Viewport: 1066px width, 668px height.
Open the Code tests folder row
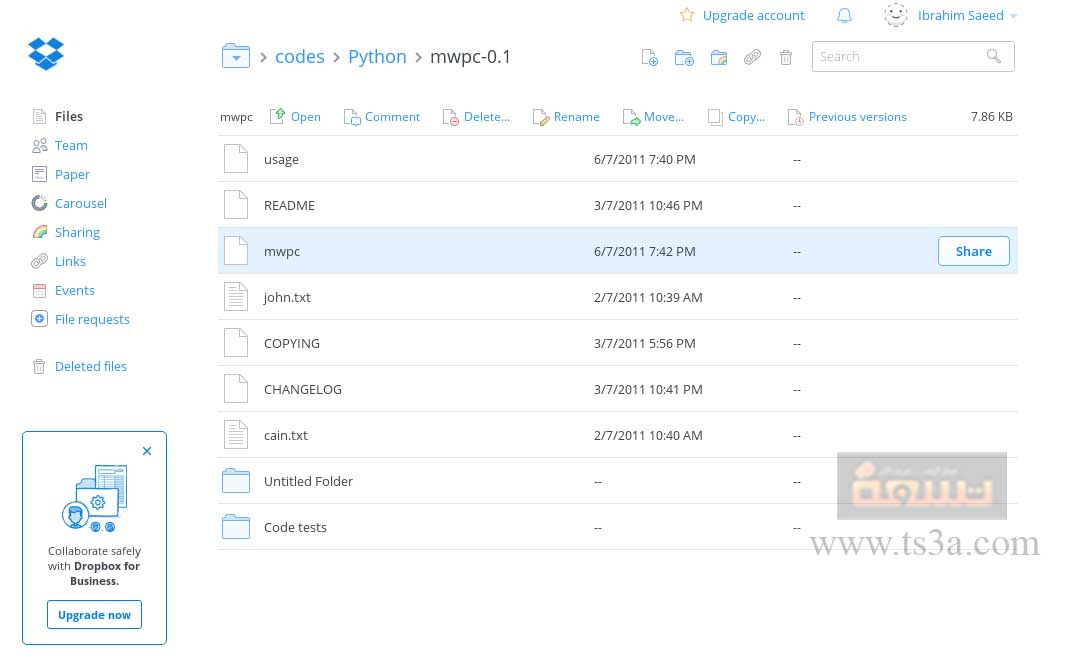coord(617,527)
